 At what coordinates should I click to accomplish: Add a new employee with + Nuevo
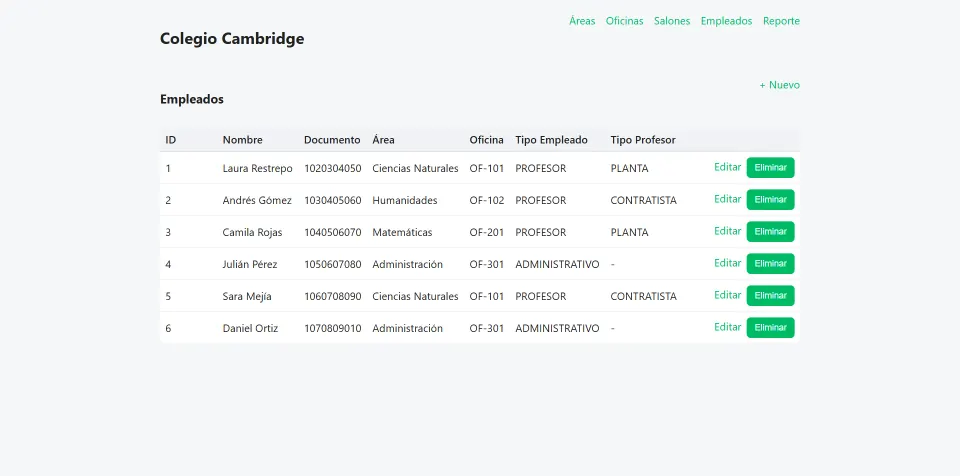coord(779,85)
